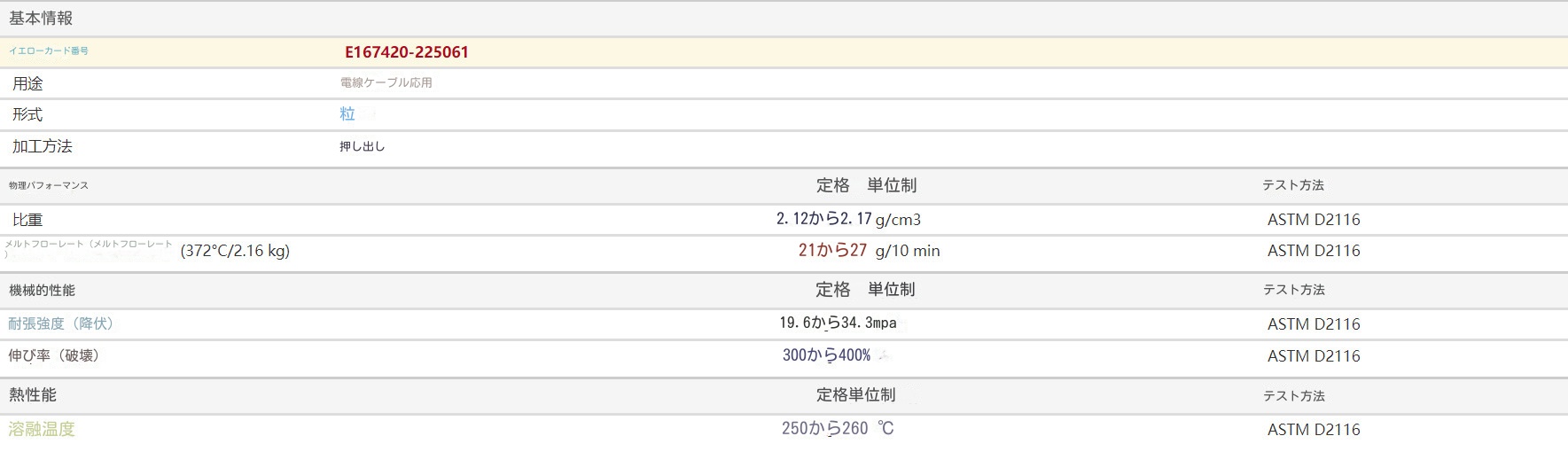1568x475 pixels.
Task: Click the 伸び率（破壊） row label
Action: [x=55, y=355]
